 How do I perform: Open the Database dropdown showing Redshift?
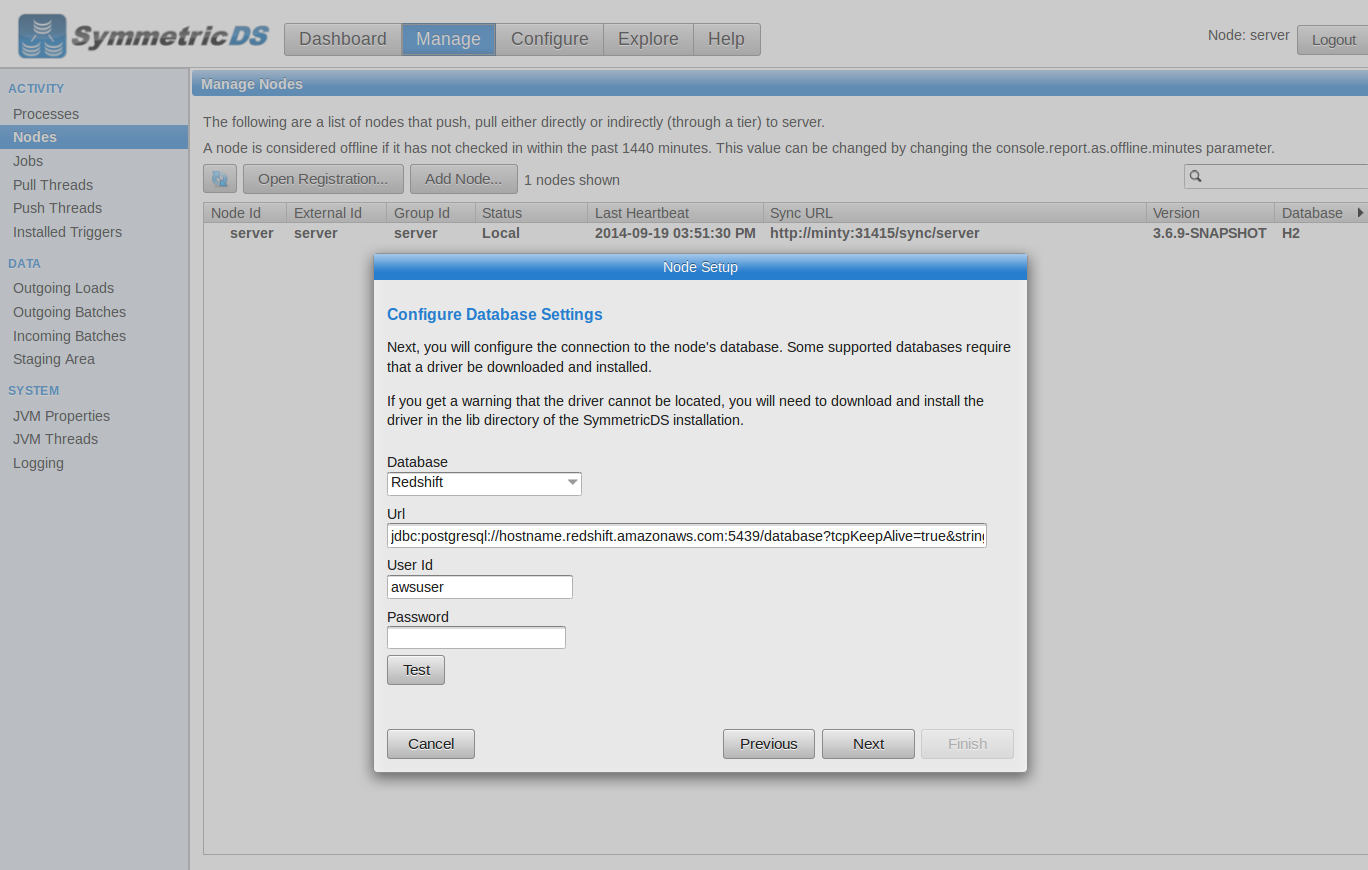(x=484, y=483)
